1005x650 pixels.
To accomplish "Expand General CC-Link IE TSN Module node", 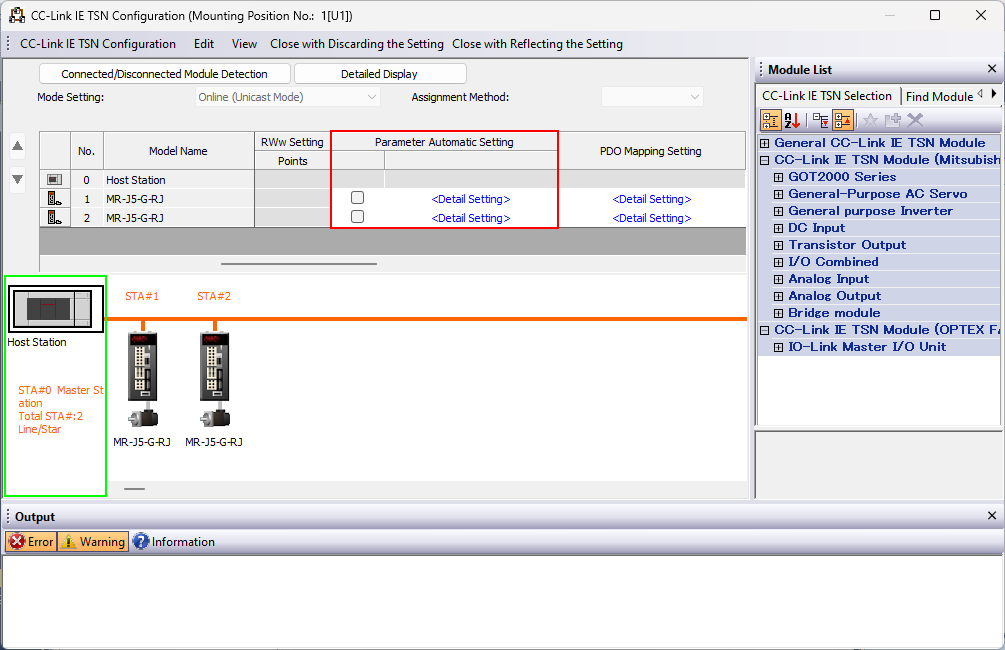I will coord(765,143).
